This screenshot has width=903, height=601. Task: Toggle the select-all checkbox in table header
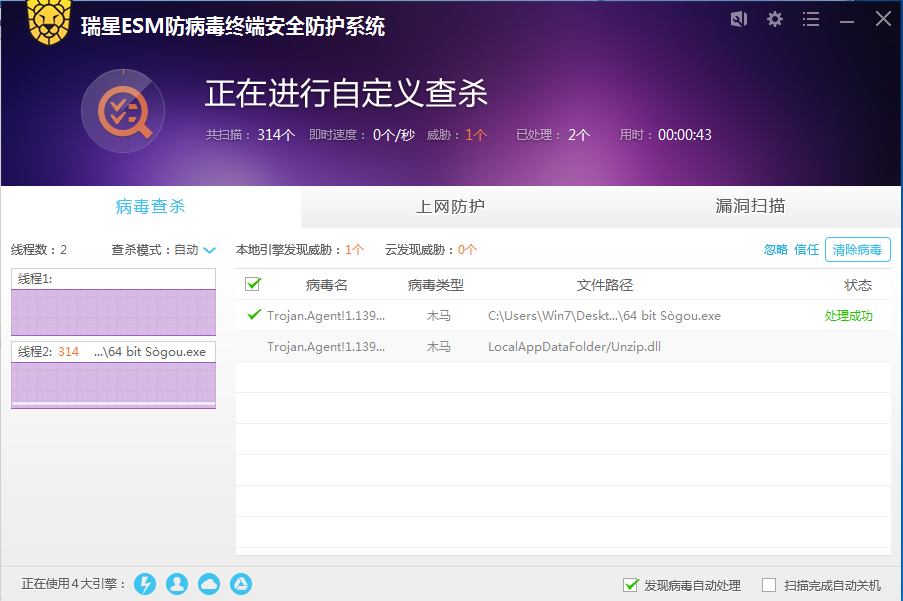(253, 285)
